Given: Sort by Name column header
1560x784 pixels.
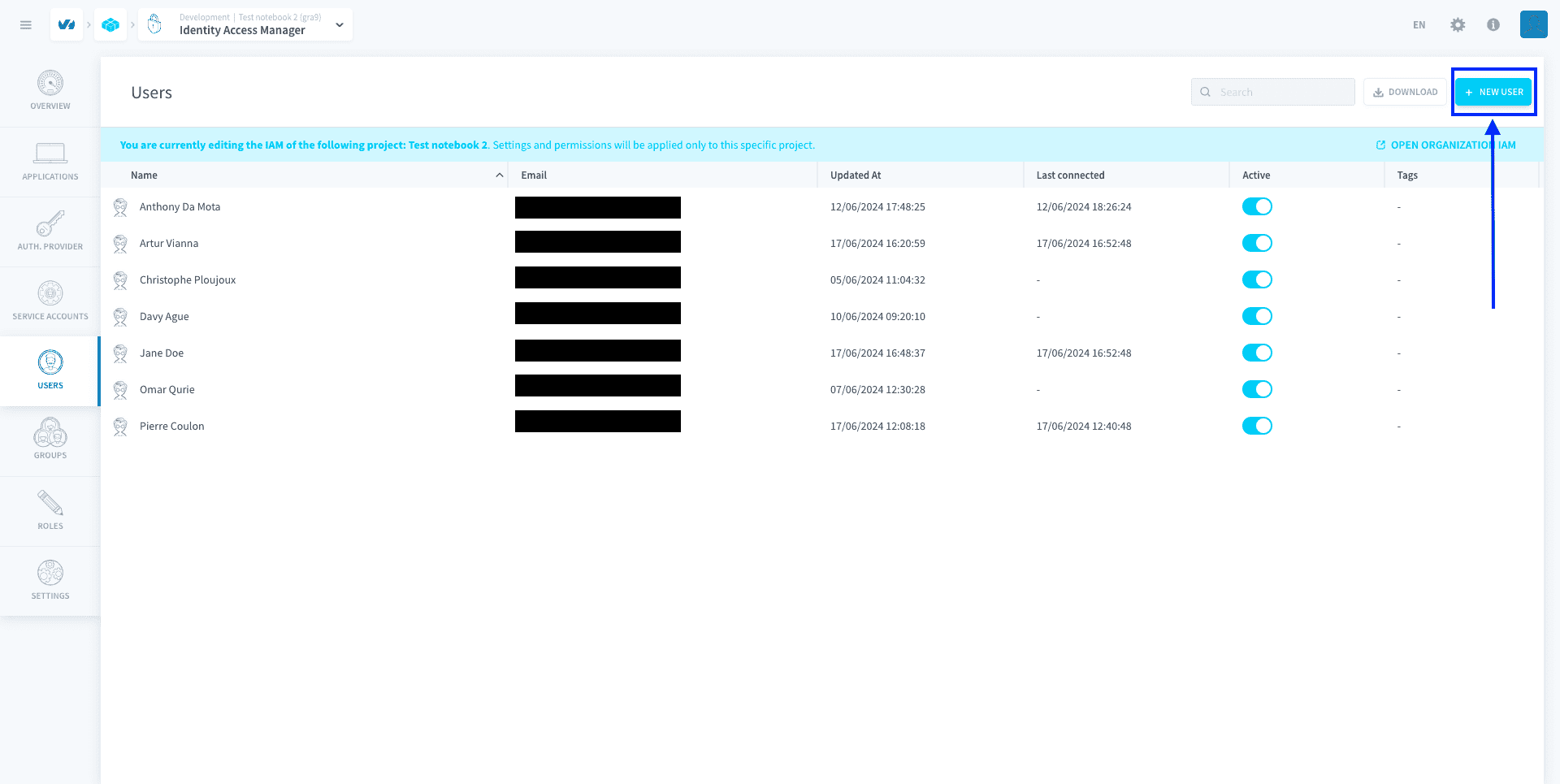Looking at the screenshot, I should coord(144,175).
